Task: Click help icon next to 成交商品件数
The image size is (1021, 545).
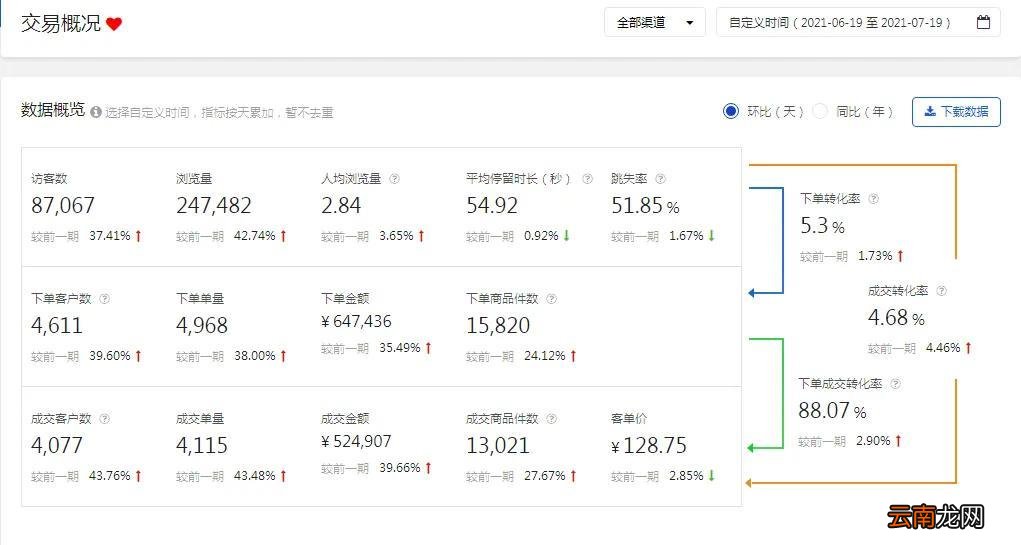Action: click(552, 419)
